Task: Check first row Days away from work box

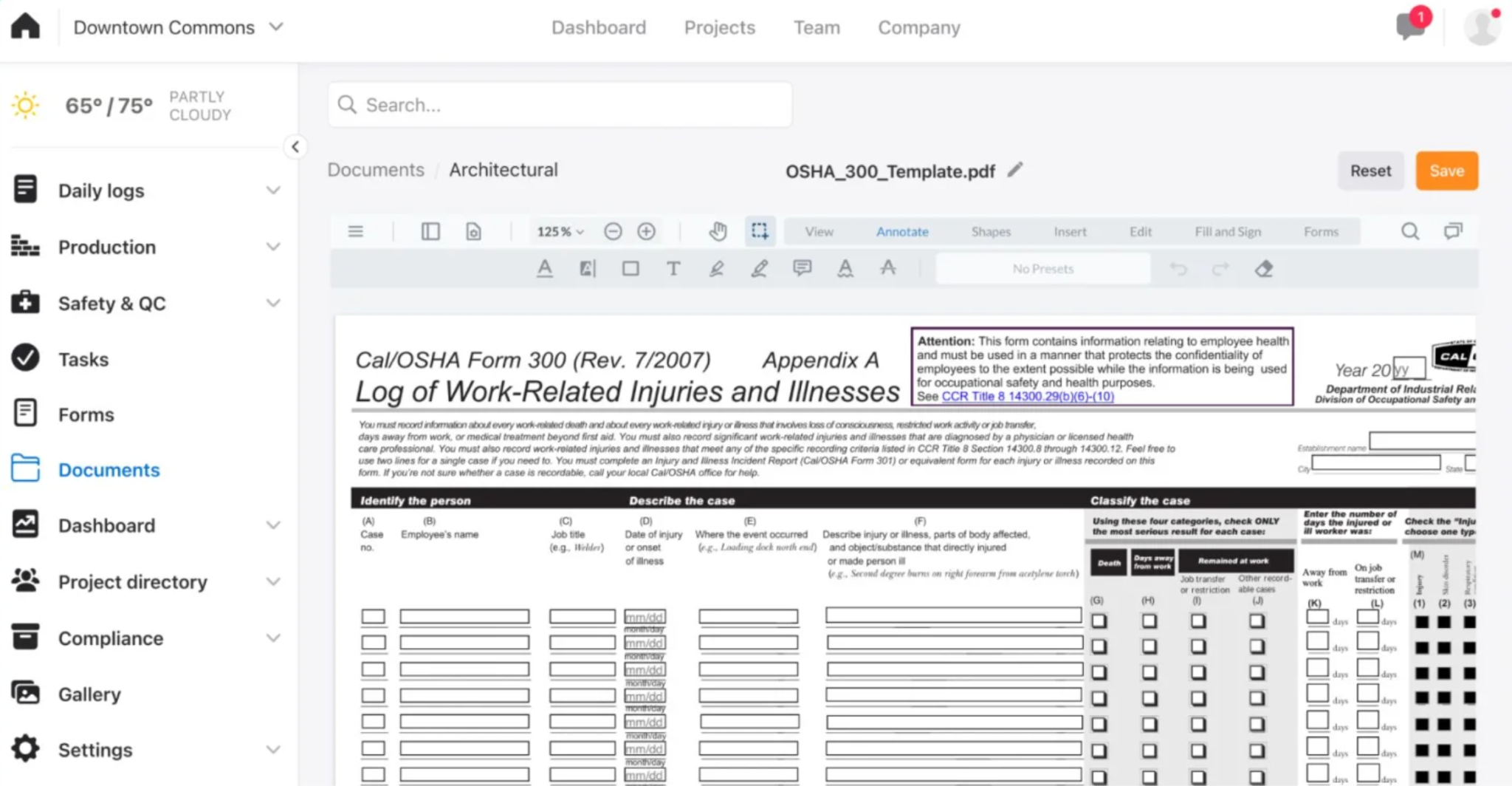Action: [1150, 621]
